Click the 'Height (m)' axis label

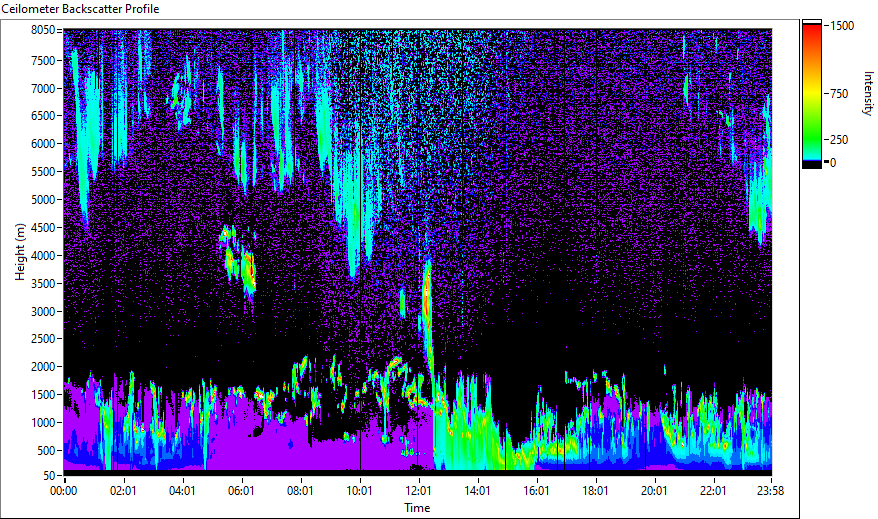20,252
